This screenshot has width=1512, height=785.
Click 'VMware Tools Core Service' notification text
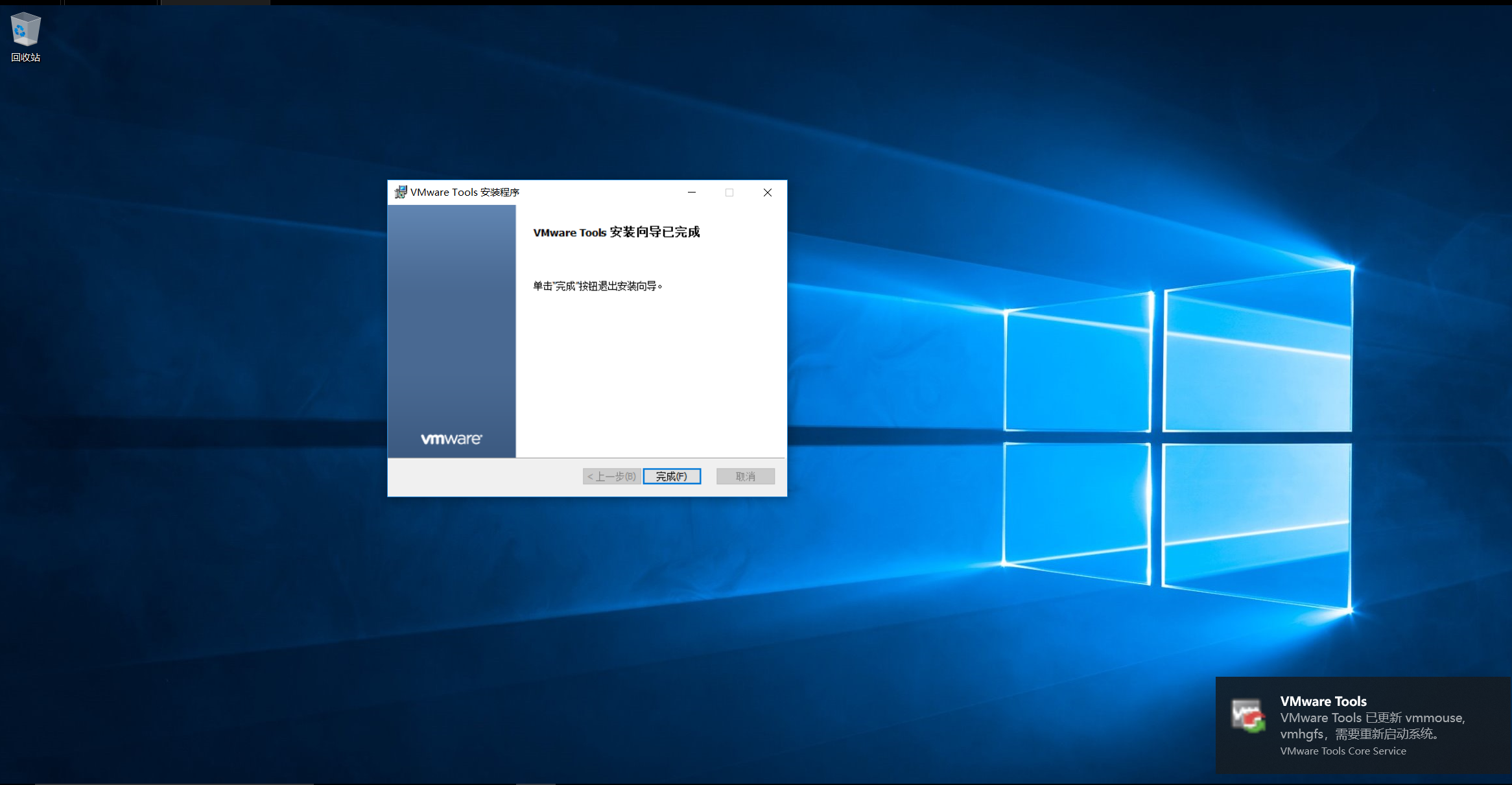[1343, 751]
